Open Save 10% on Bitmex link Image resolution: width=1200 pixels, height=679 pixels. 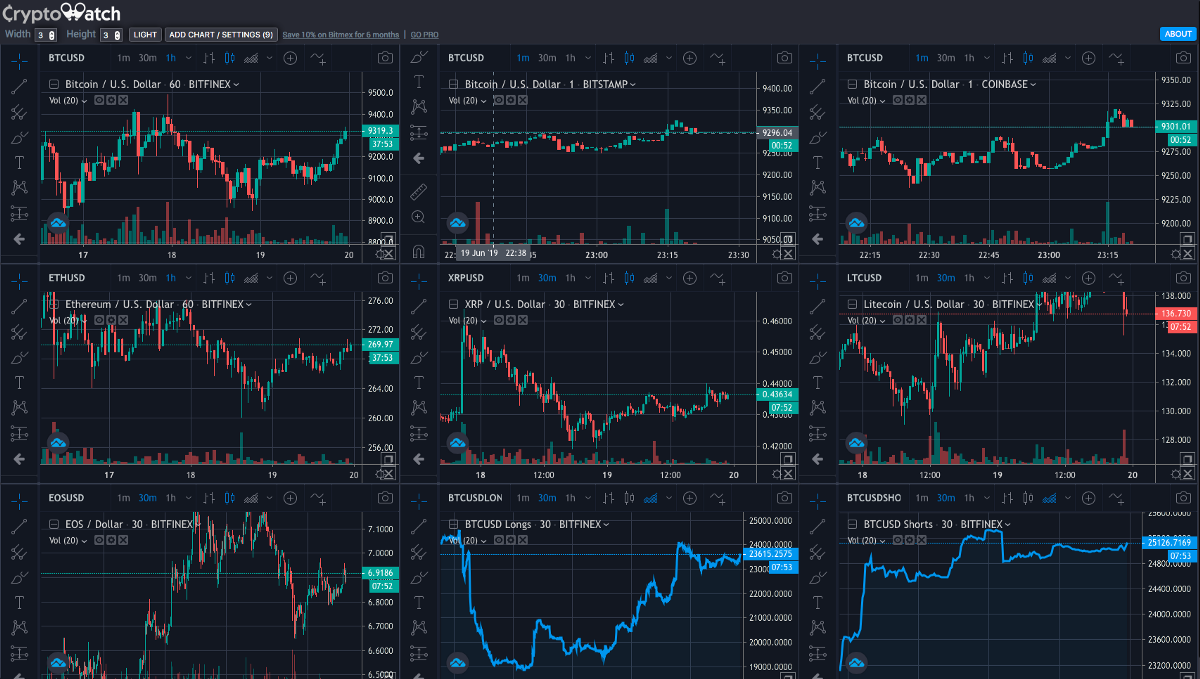pos(341,34)
